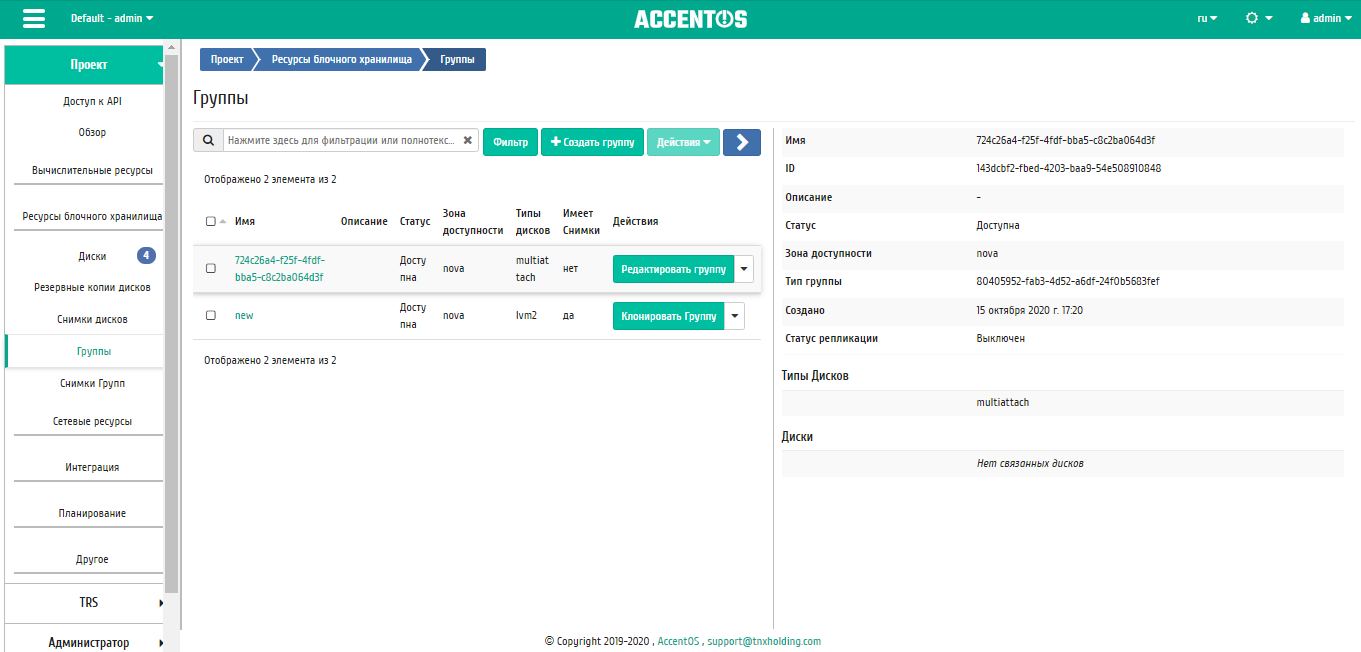Expand dropdown next to Редактировать группу
This screenshot has width=1361, height=652.
pos(744,269)
